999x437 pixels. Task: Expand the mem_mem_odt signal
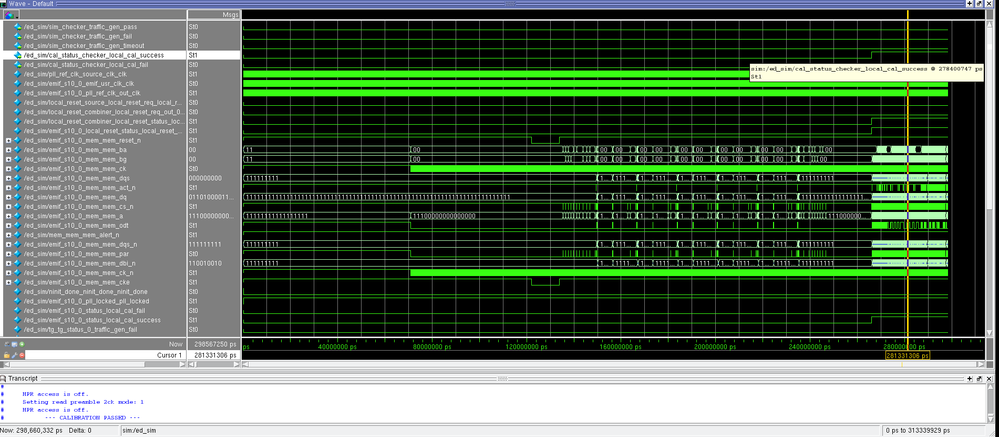(x=8, y=226)
